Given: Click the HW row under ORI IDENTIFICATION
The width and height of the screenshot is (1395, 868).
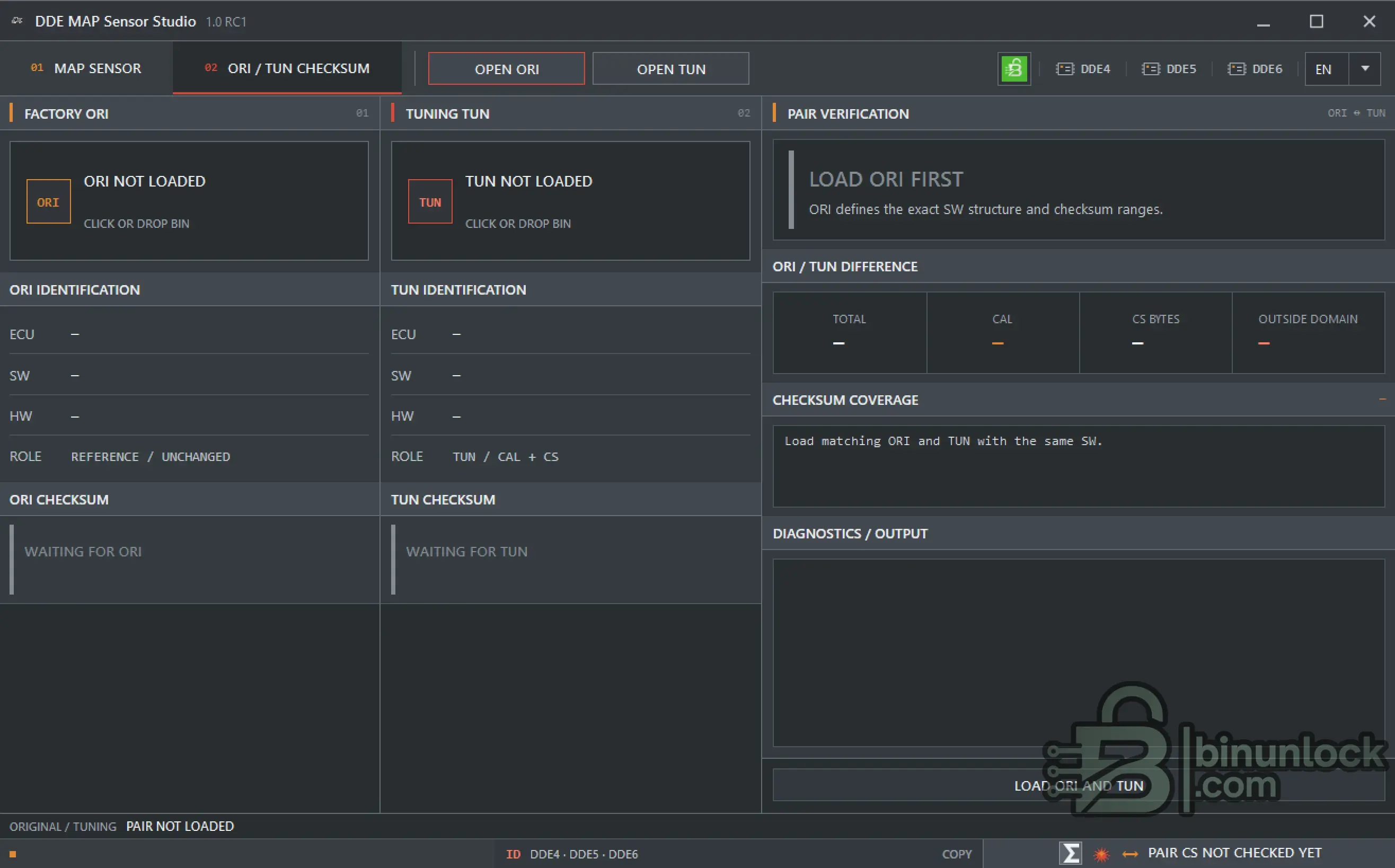Looking at the screenshot, I should [189, 415].
